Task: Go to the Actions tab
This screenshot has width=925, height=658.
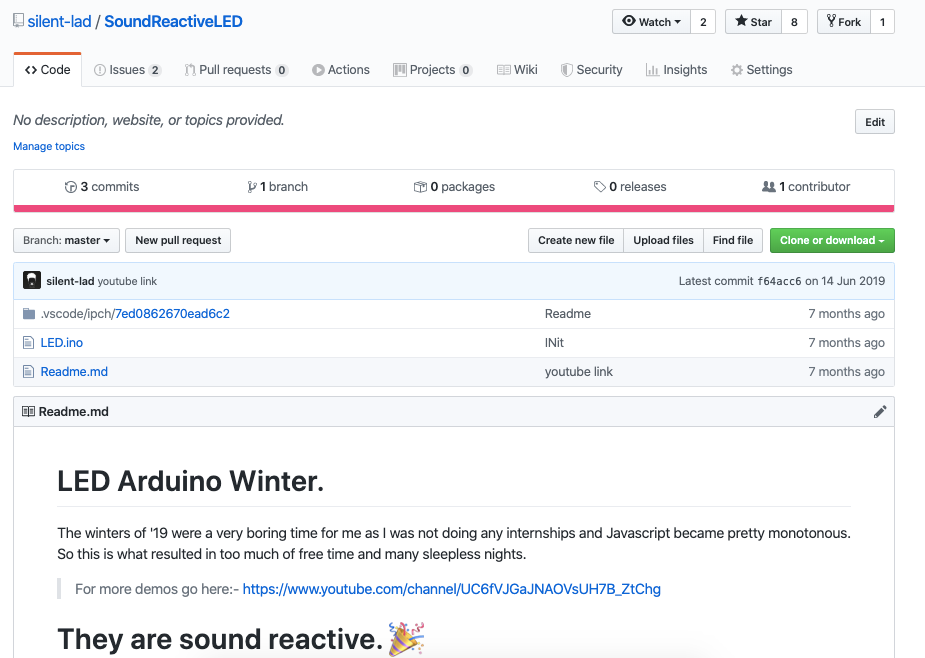Action: click(x=341, y=70)
